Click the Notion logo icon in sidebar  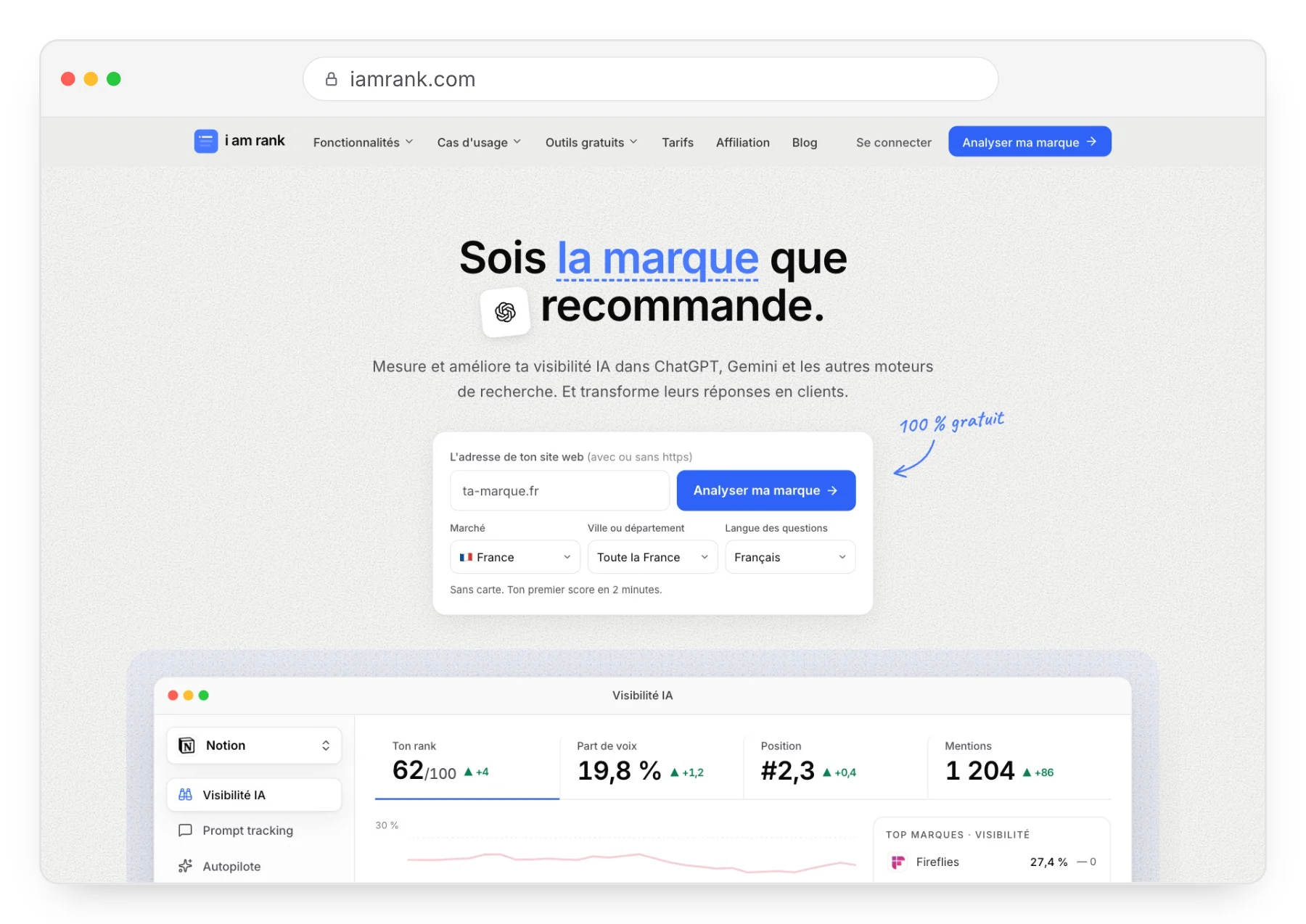(x=187, y=746)
